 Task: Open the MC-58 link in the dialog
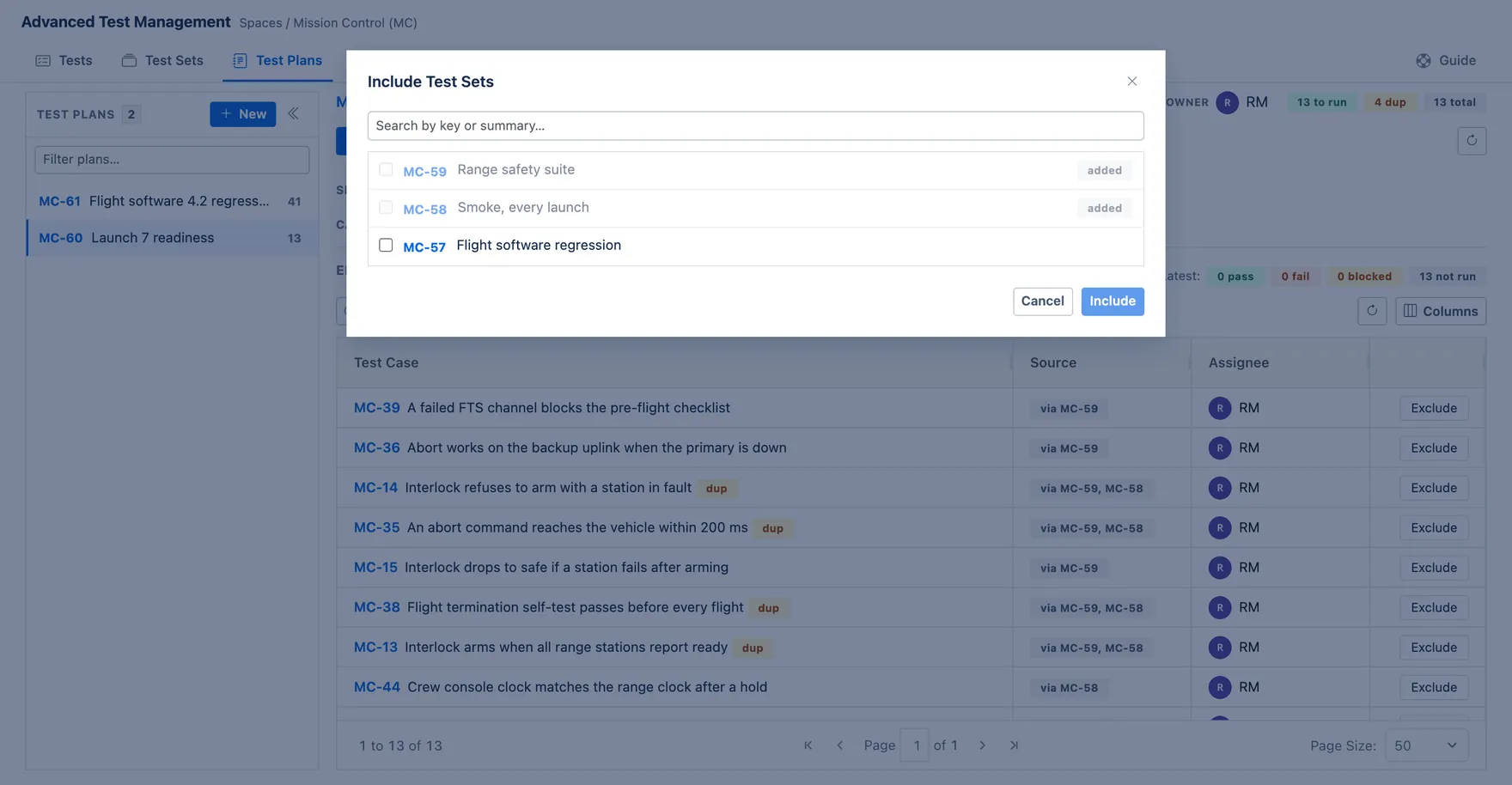pos(424,209)
